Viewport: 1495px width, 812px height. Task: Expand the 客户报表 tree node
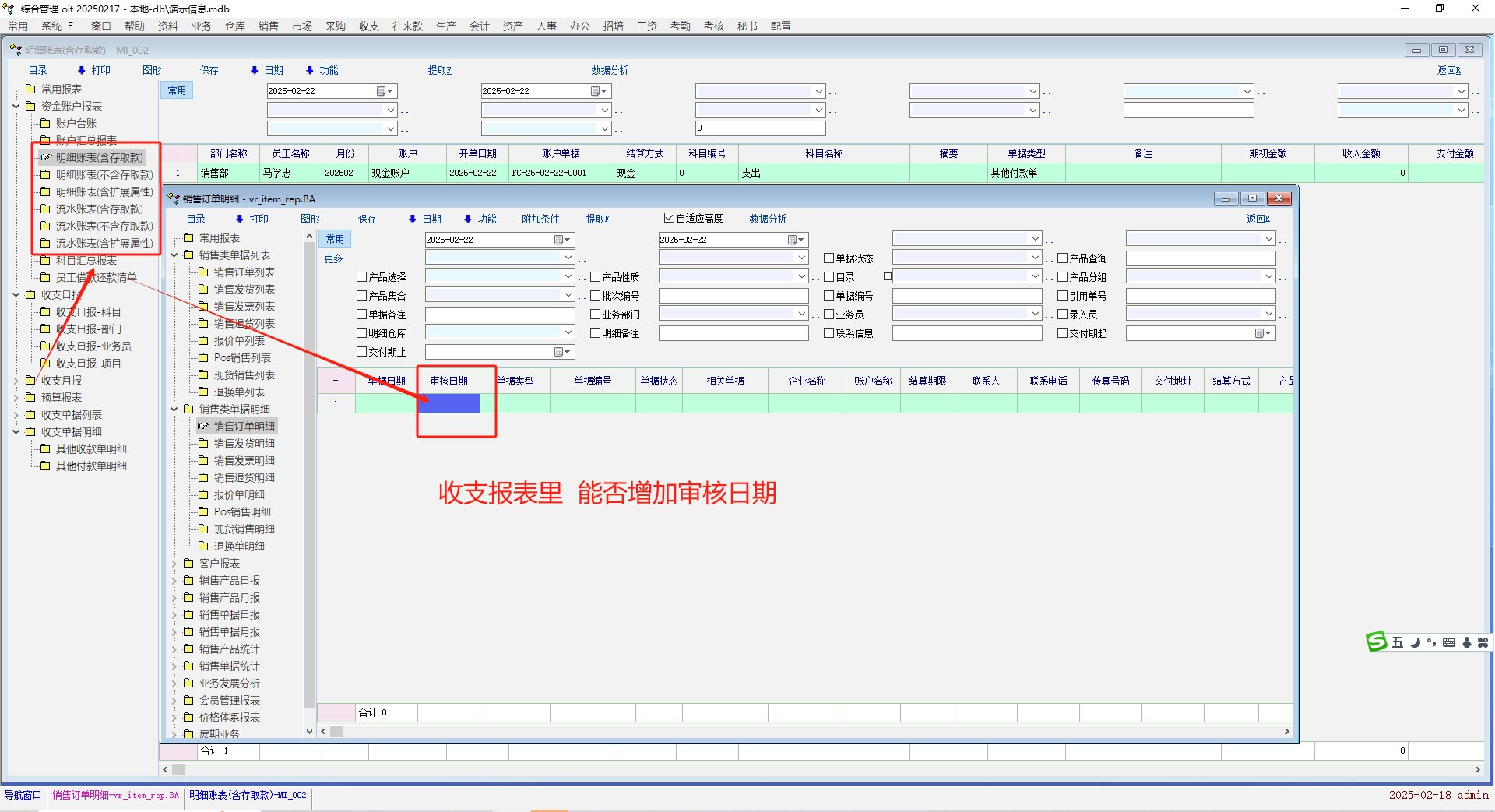point(174,564)
